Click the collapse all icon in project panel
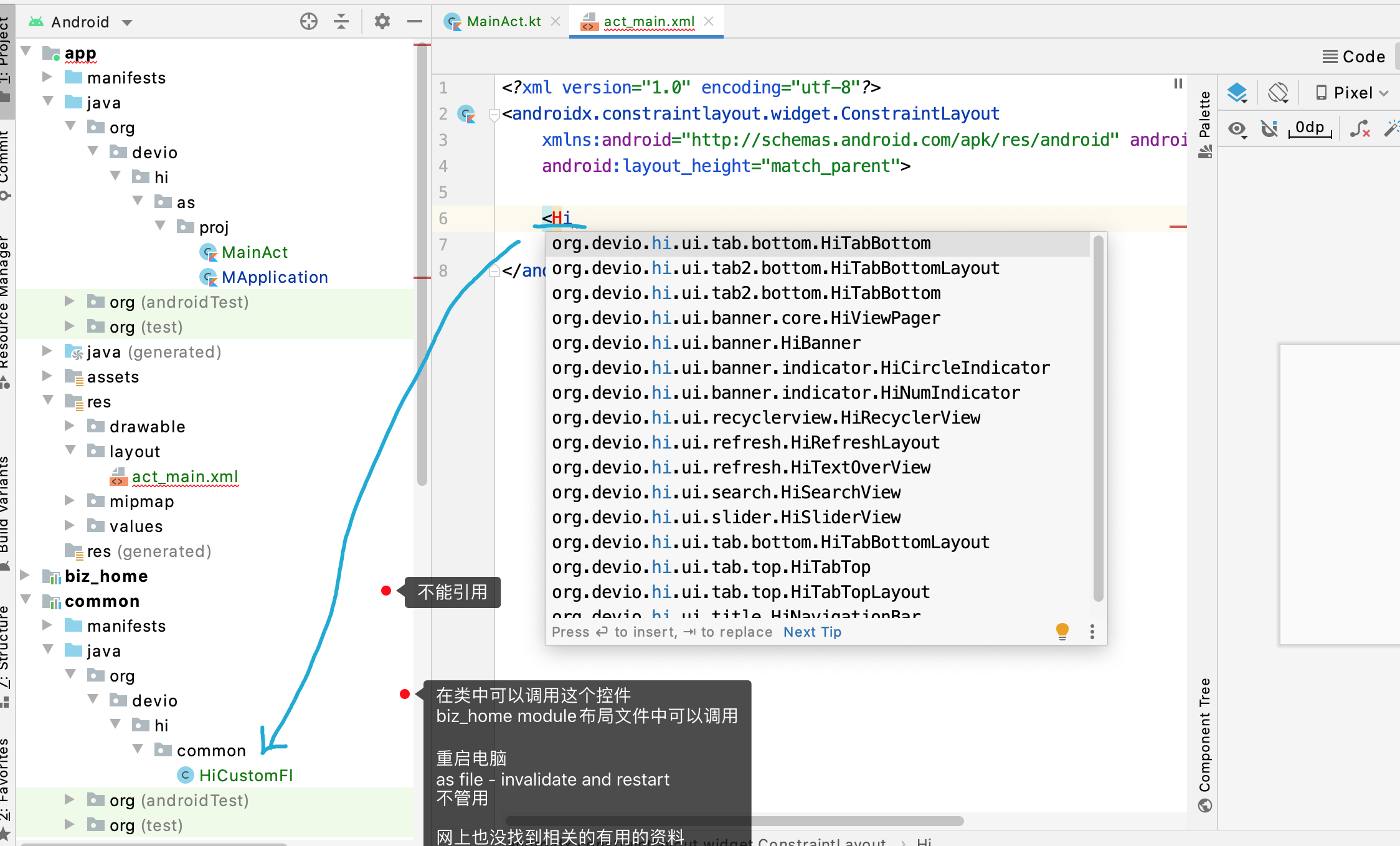This screenshot has width=1400, height=846. [341, 22]
